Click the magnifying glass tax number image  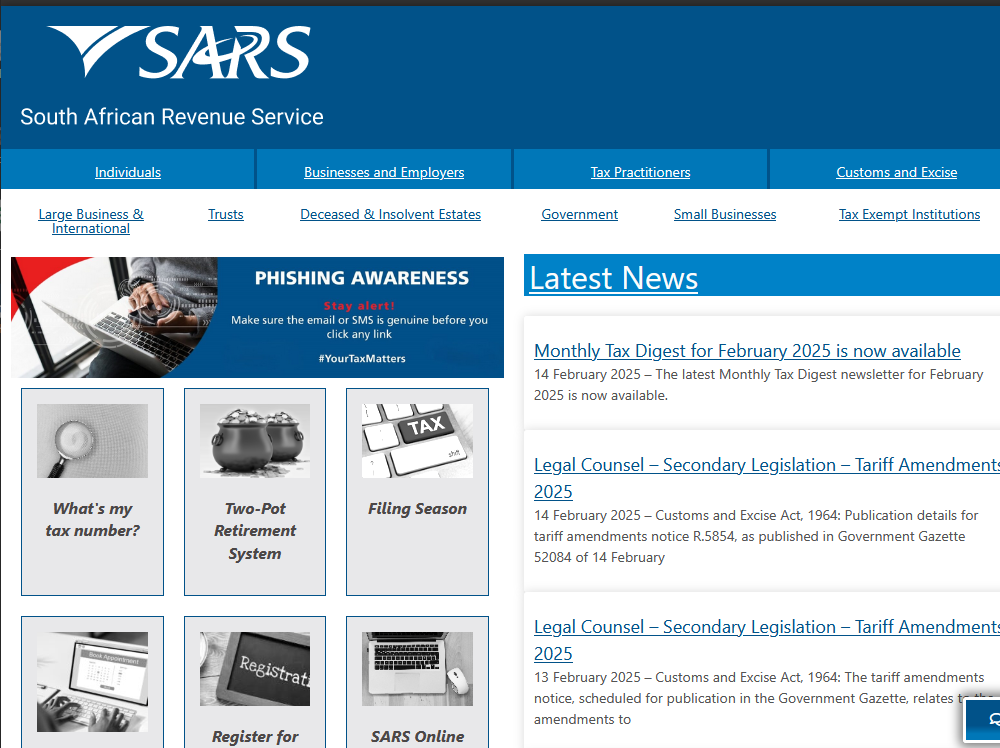(92, 441)
